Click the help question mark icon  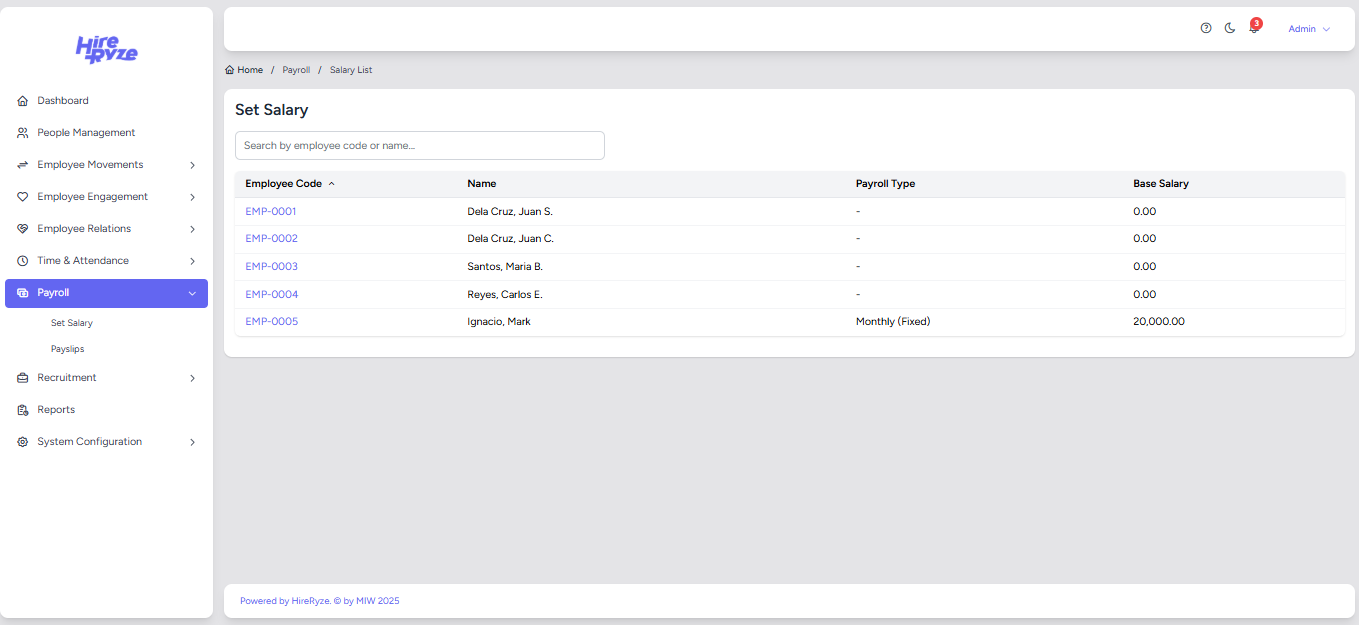coord(1206,28)
